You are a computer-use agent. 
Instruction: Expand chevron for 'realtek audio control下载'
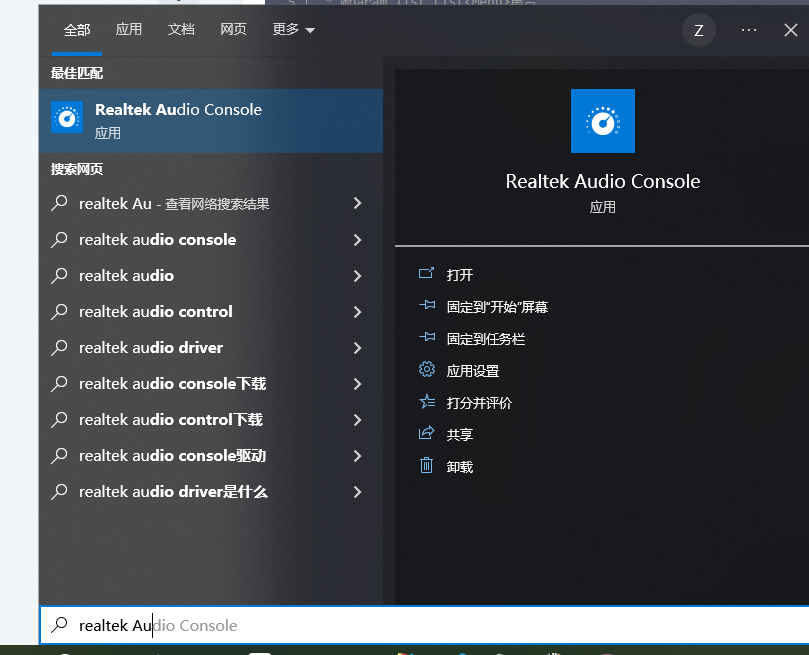pyautogui.click(x=358, y=420)
